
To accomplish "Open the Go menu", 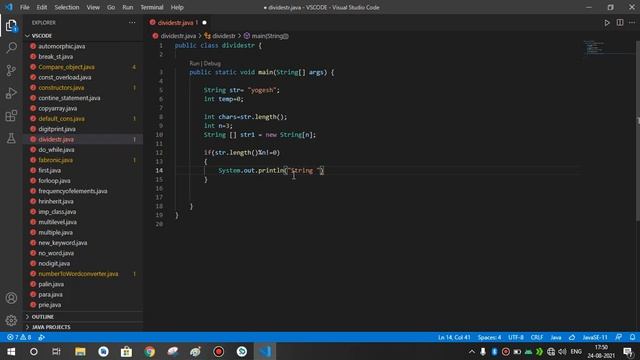I will [x=111, y=7].
